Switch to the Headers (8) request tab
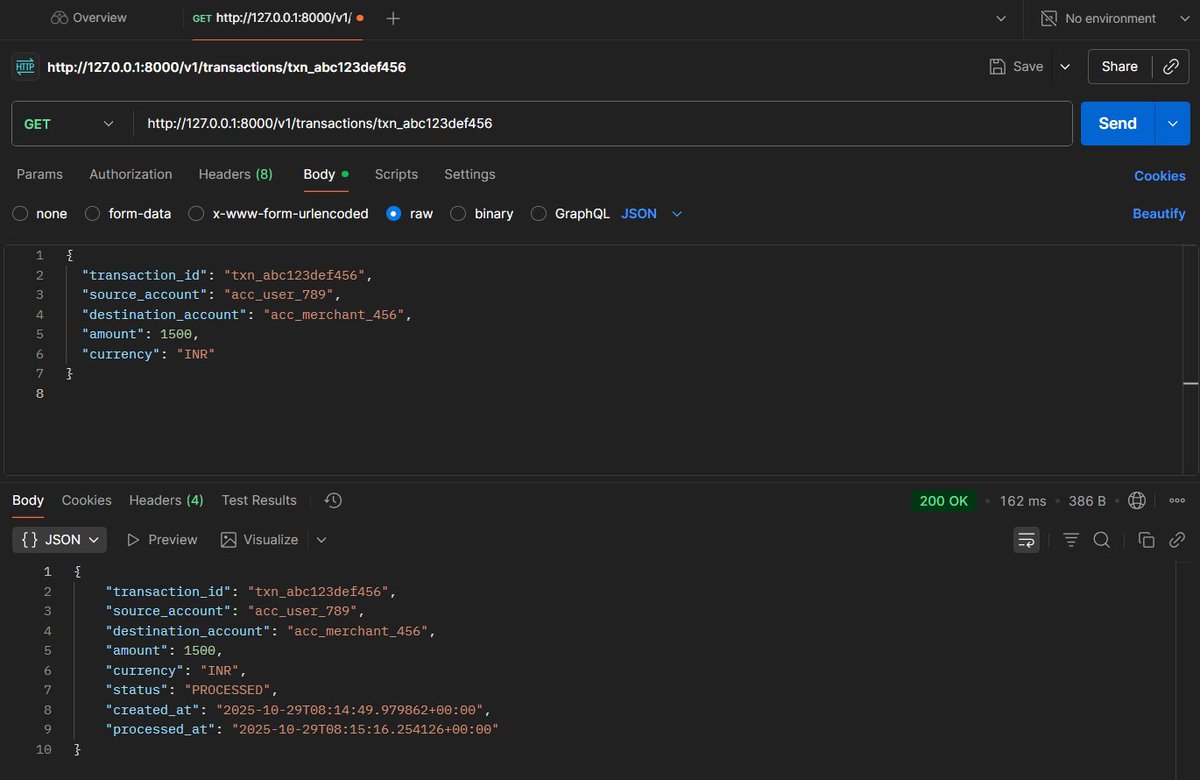 pyautogui.click(x=235, y=174)
